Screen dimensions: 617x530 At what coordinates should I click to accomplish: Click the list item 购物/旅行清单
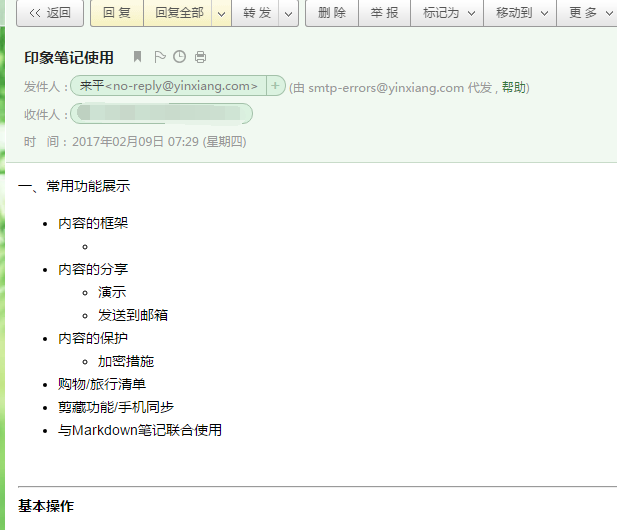102,384
